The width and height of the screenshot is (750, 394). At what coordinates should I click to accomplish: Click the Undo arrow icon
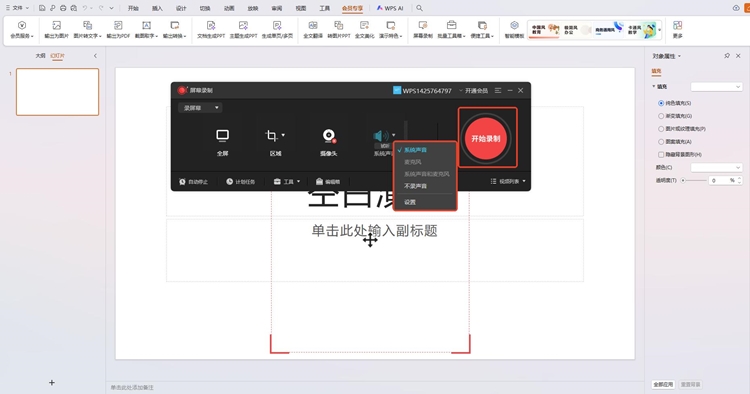[x=85, y=8]
